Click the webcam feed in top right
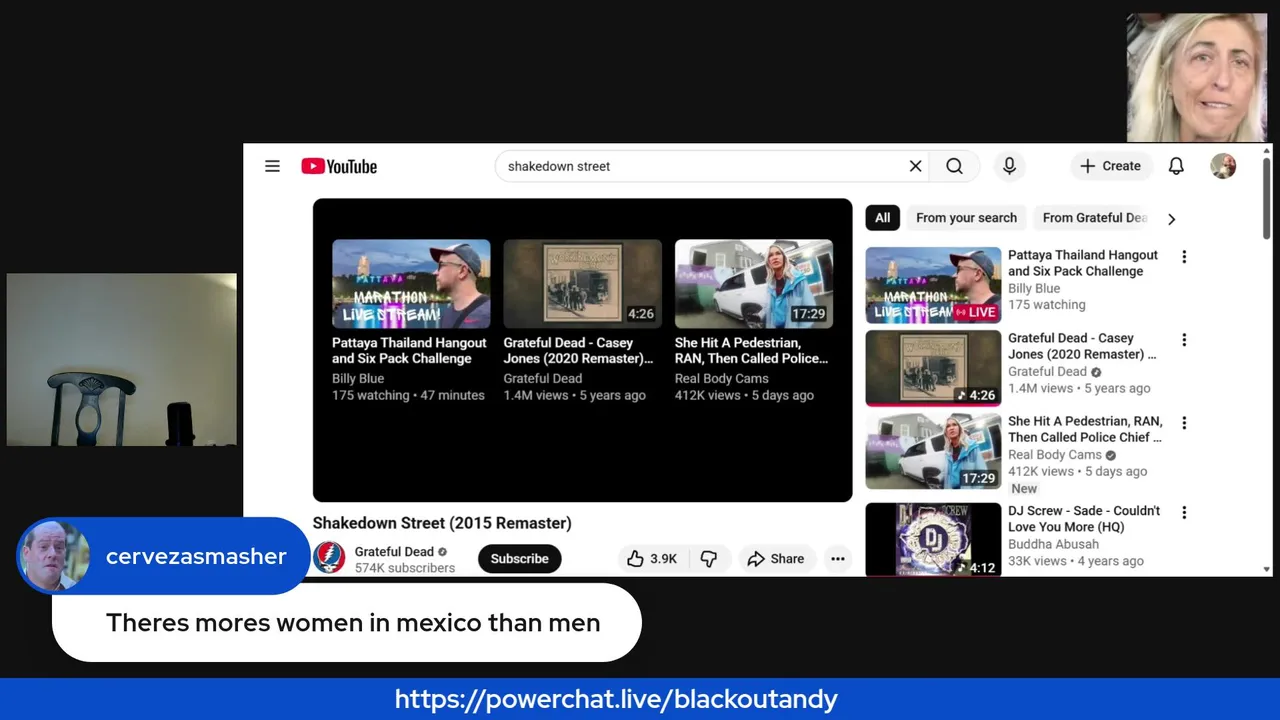The image size is (1280, 720). click(x=1197, y=78)
